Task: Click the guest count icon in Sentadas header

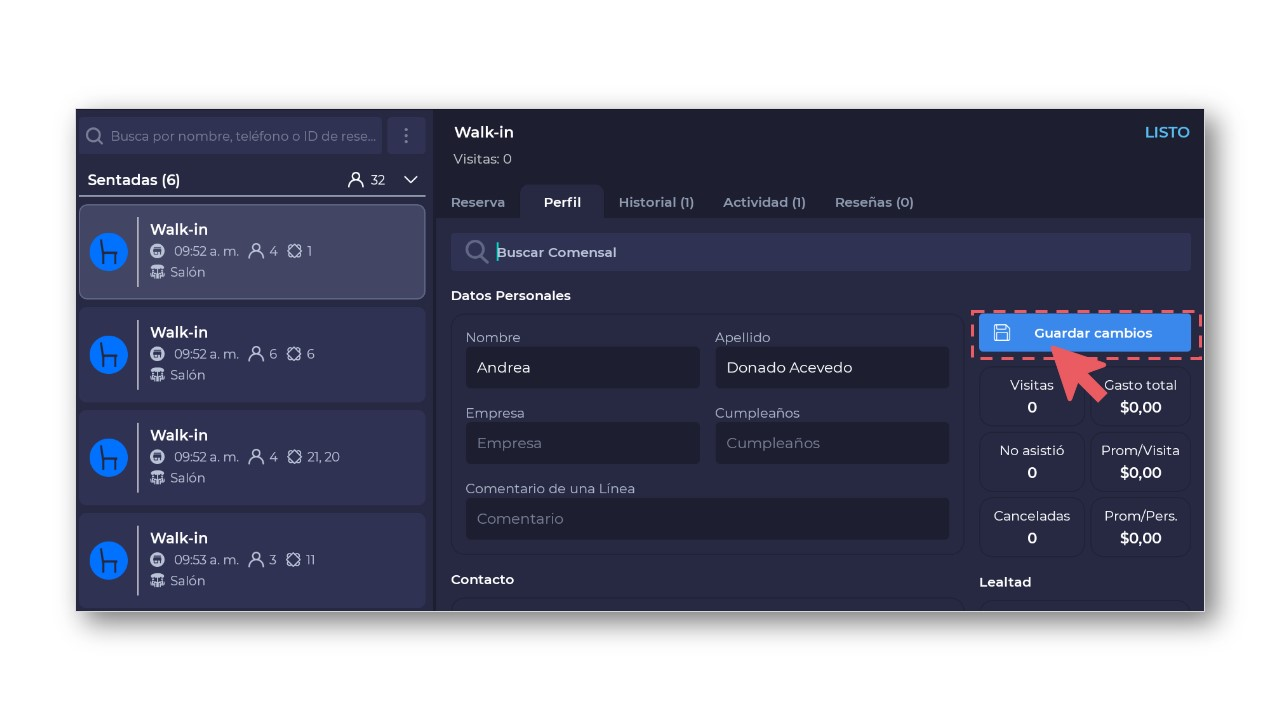Action: (355, 180)
